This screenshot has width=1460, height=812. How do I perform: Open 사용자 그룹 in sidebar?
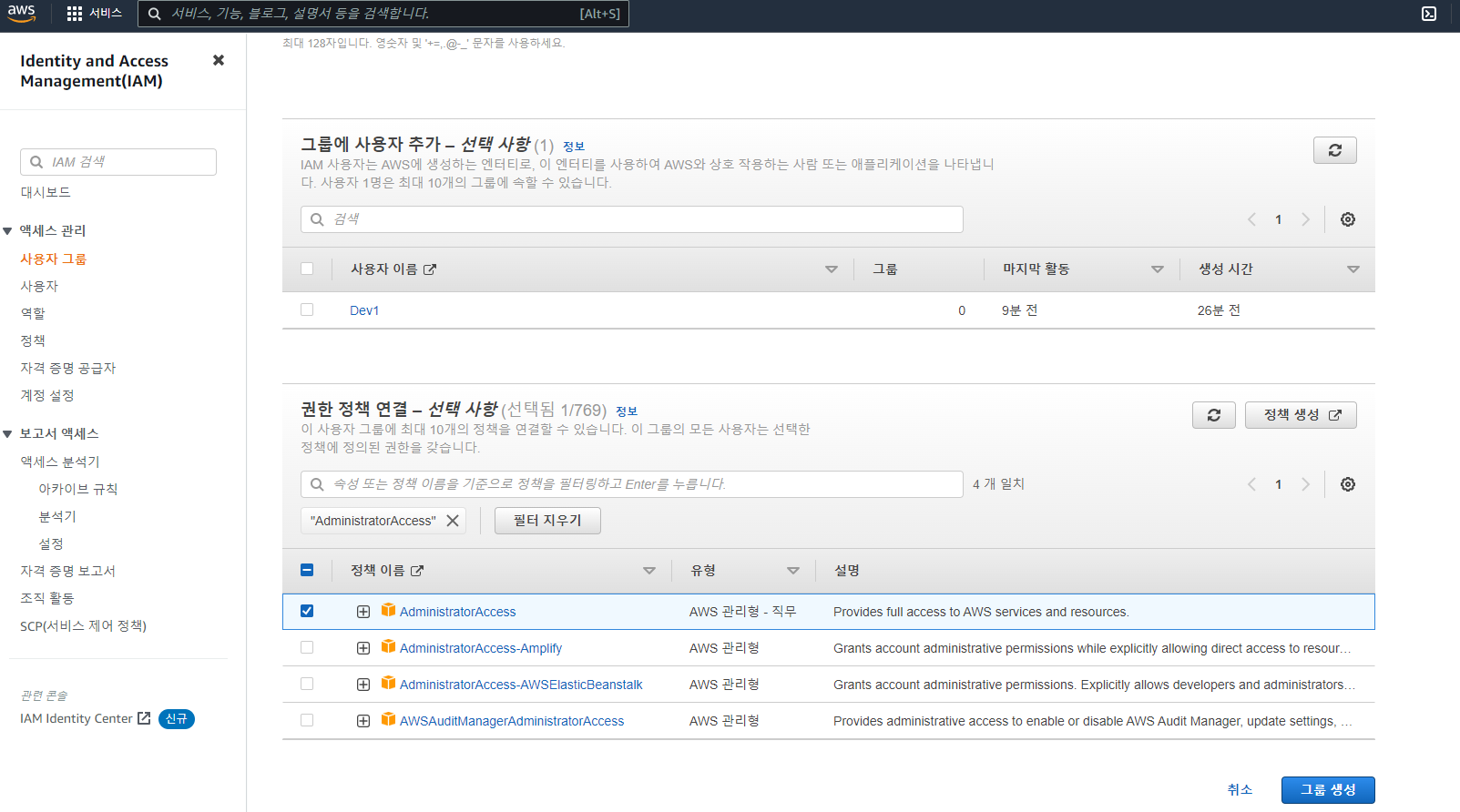click(54, 259)
